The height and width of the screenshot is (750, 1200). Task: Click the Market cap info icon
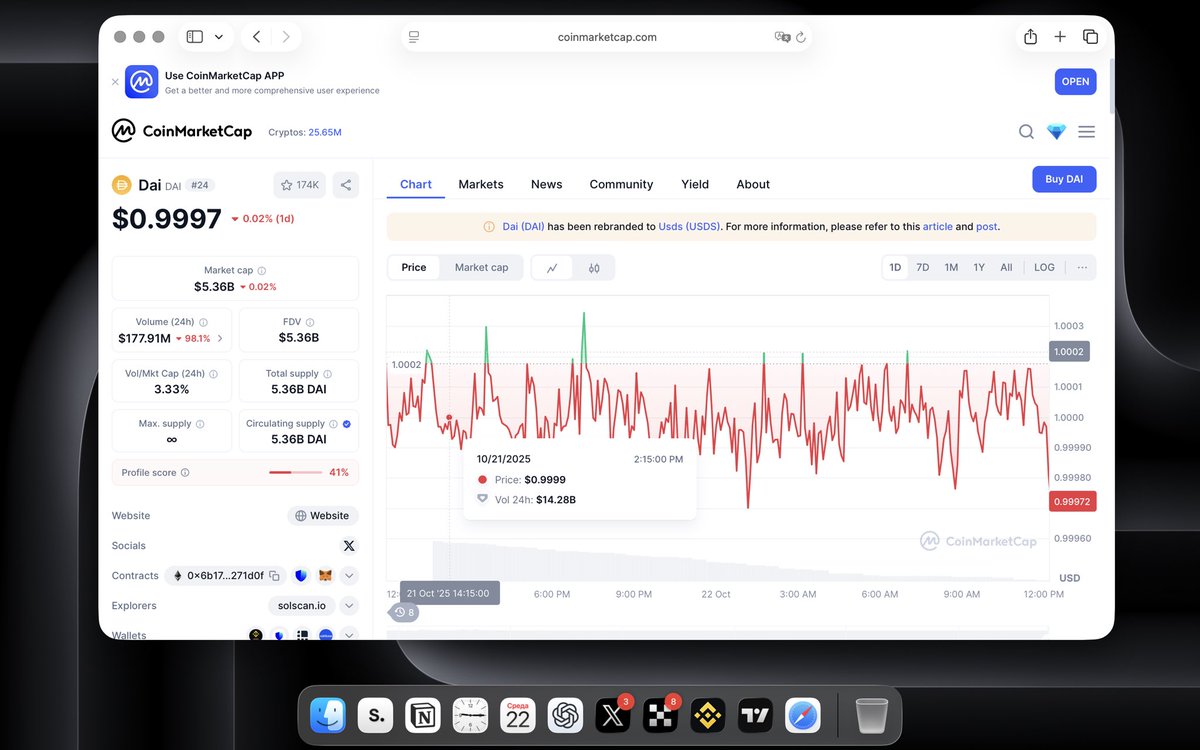click(x=262, y=270)
